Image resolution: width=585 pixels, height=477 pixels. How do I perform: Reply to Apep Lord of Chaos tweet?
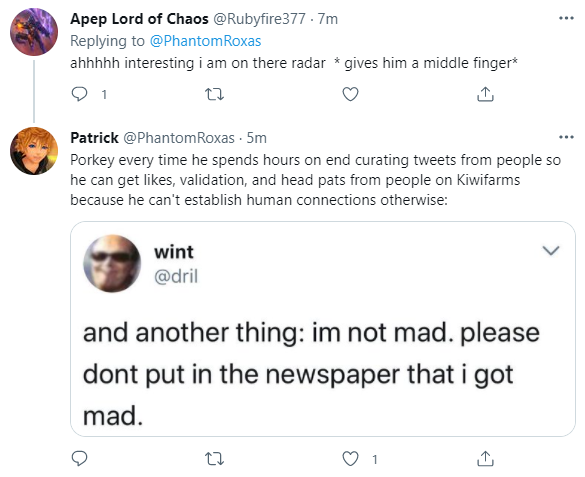tap(79, 94)
